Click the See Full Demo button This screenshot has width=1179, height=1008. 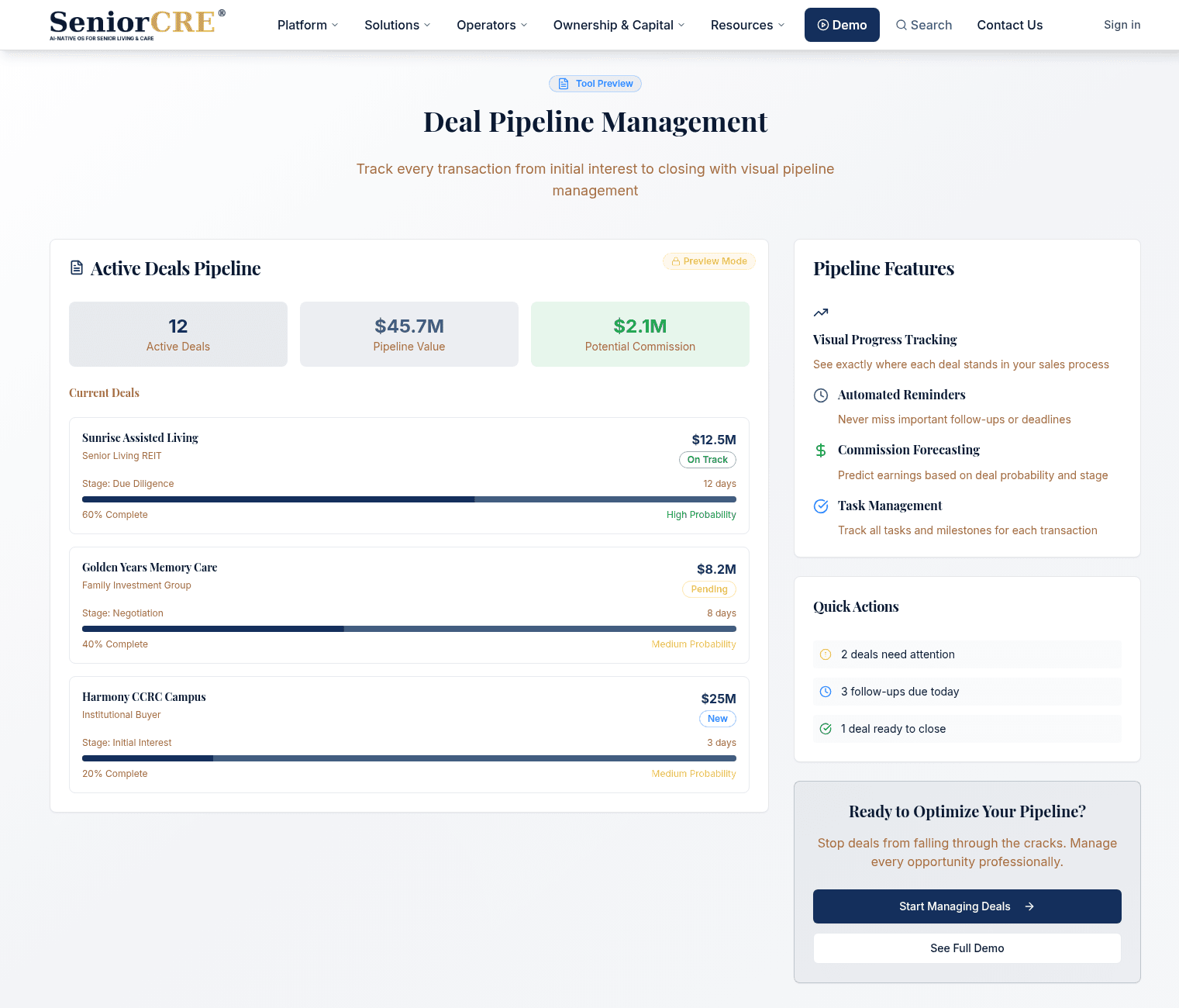(x=967, y=948)
